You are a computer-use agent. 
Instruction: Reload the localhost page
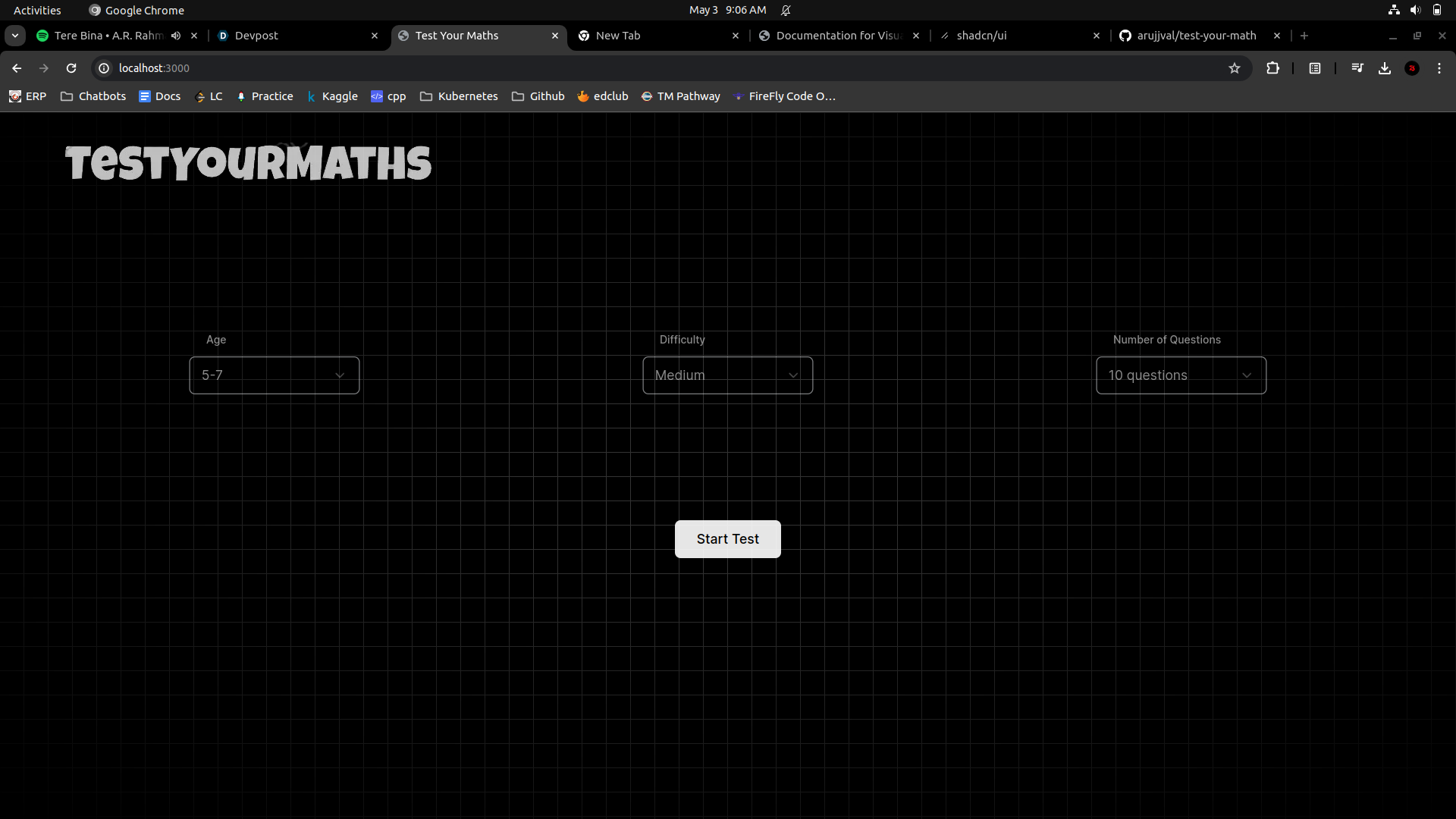coord(71,68)
